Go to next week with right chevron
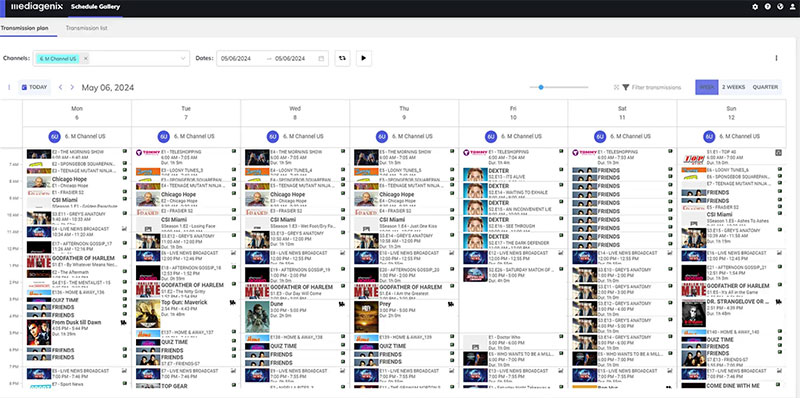The image size is (800, 398). click(72, 87)
